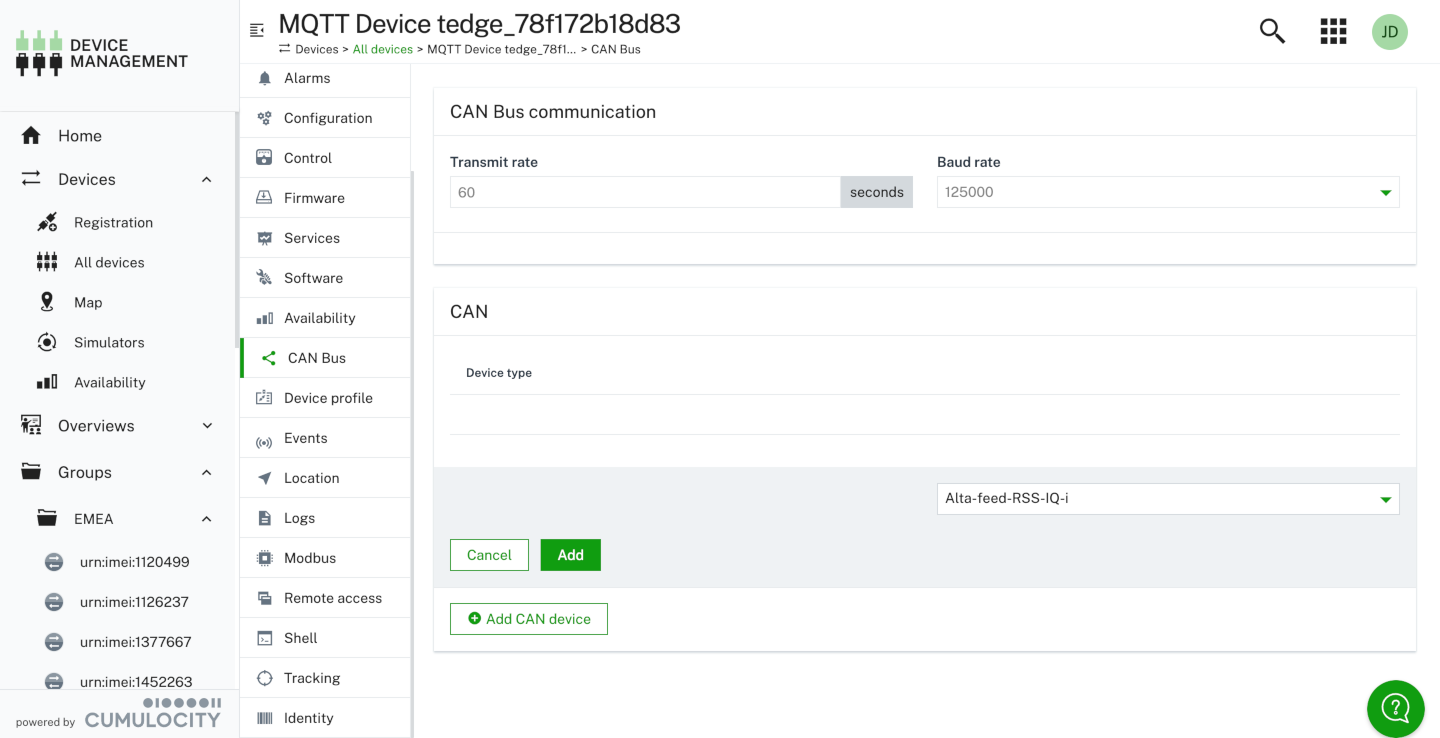Open the JD user avatar menu
Image resolution: width=1440 pixels, height=738 pixels.
pos(1389,32)
